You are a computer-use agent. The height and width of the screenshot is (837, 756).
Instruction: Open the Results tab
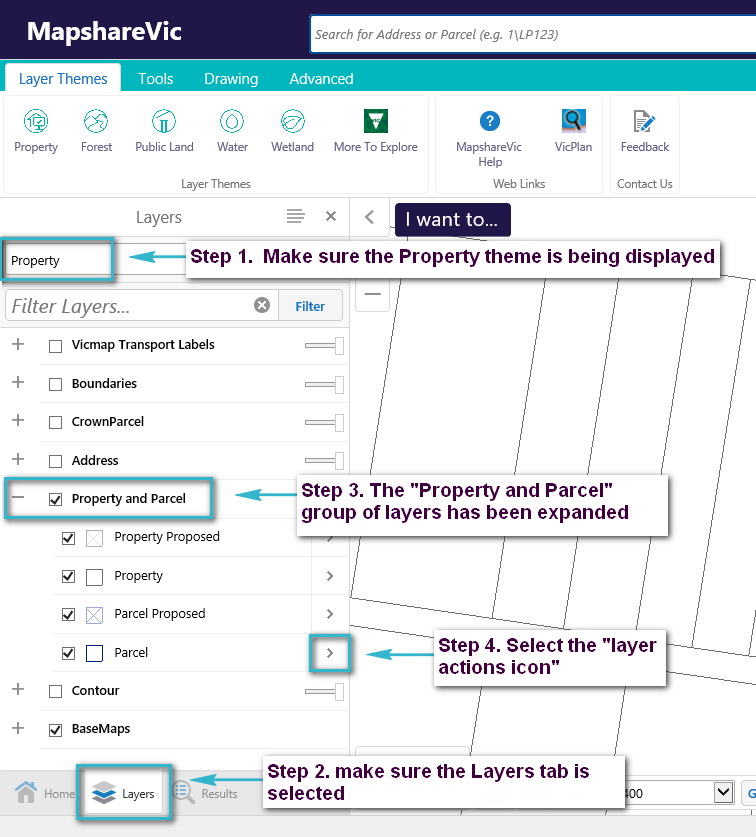coord(205,793)
